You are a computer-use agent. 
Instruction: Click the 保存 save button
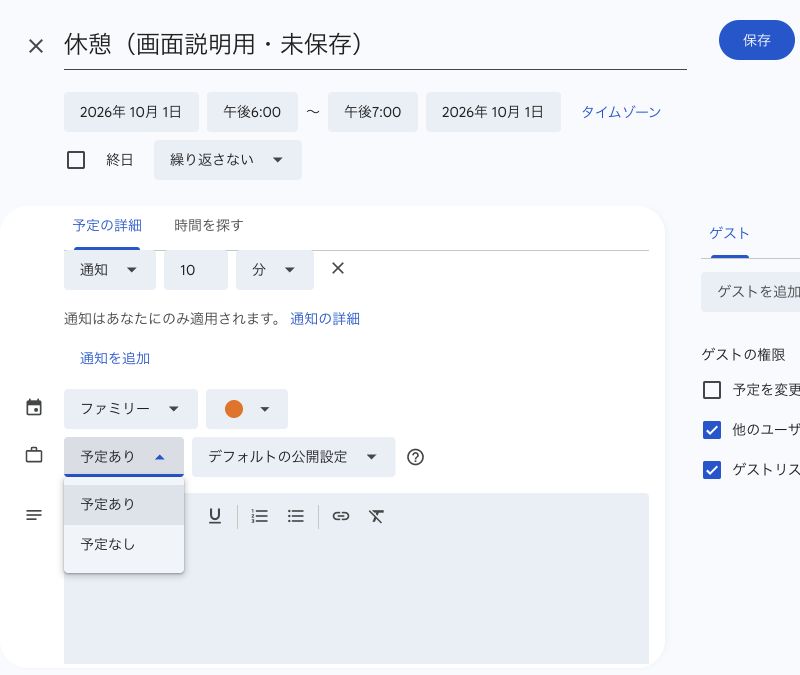(x=756, y=40)
